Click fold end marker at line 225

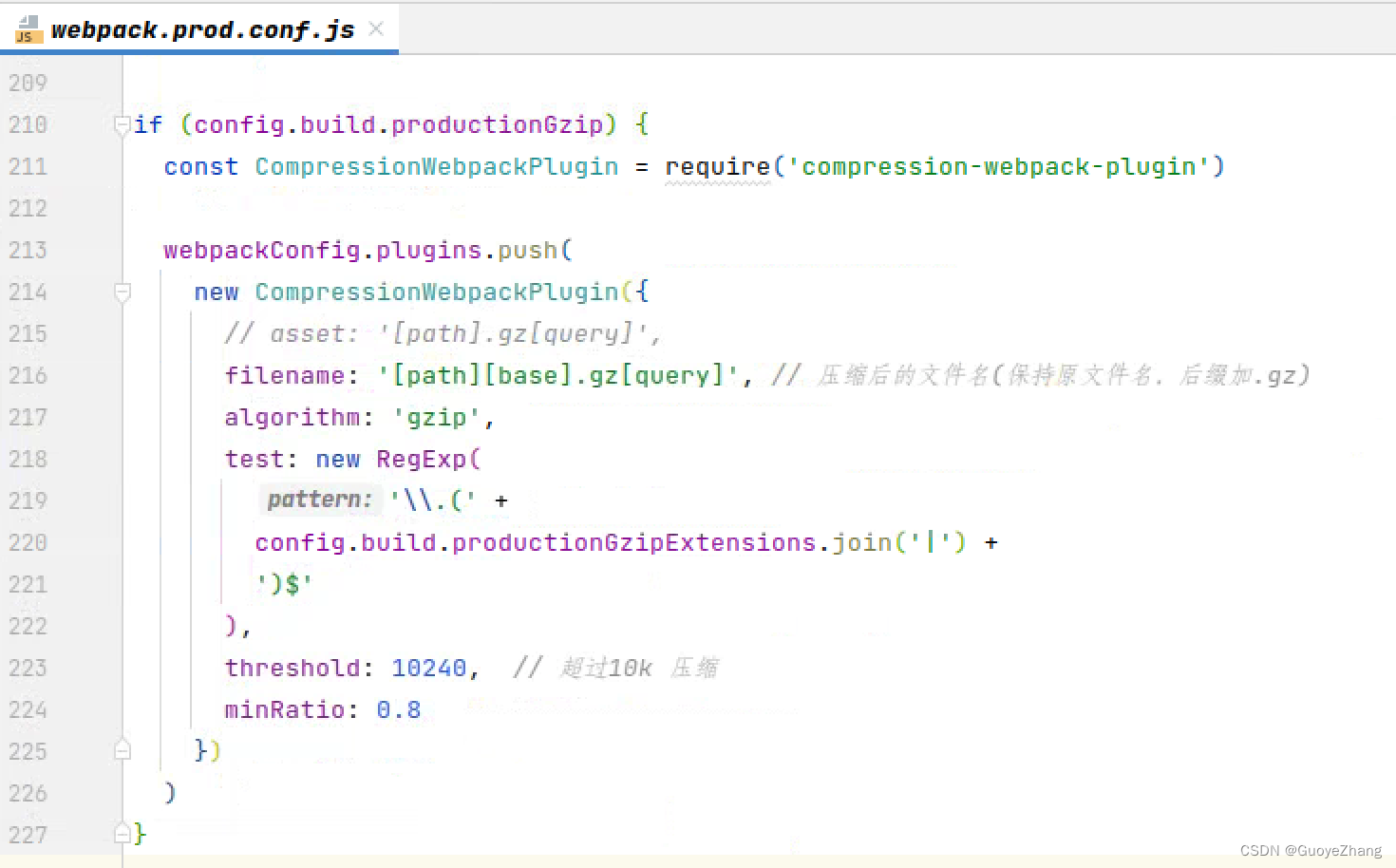click(x=122, y=750)
